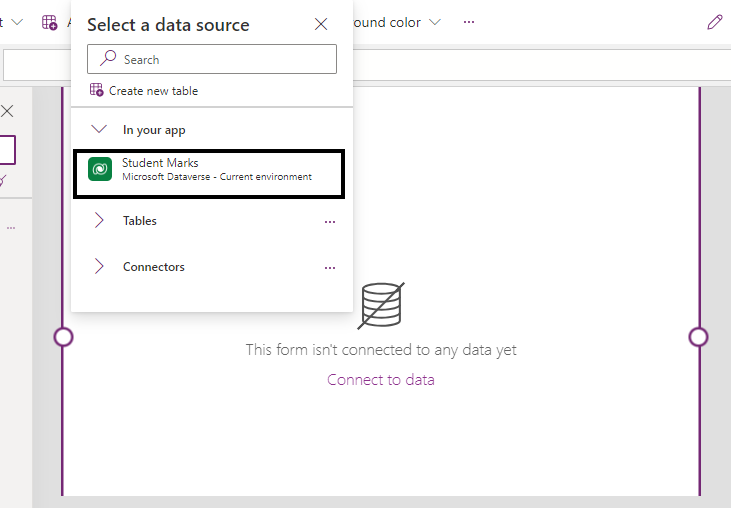The width and height of the screenshot is (731, 508).
Task: Click the right resize handle of the form
Action: [698, 337]
